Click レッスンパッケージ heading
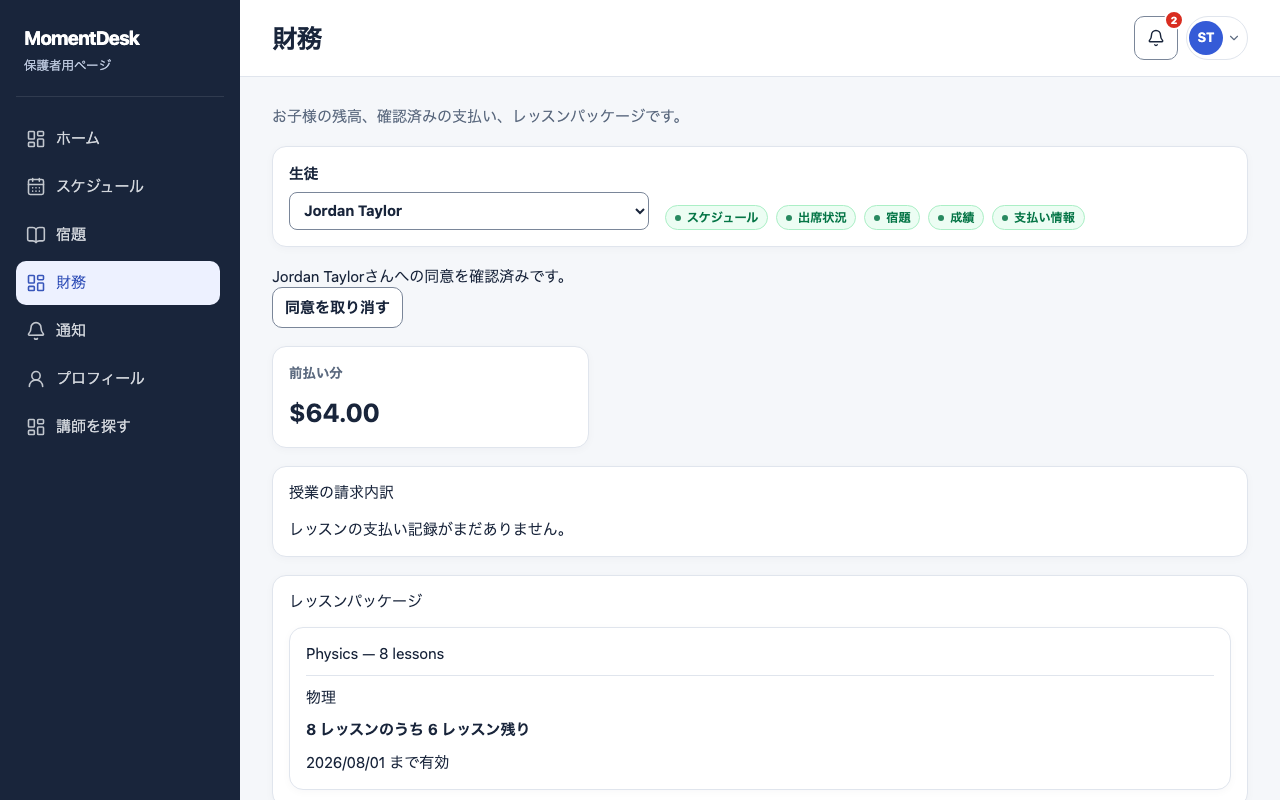Image resolution: width=1280 pixels, height=800 pixels. tap(356, 601)
